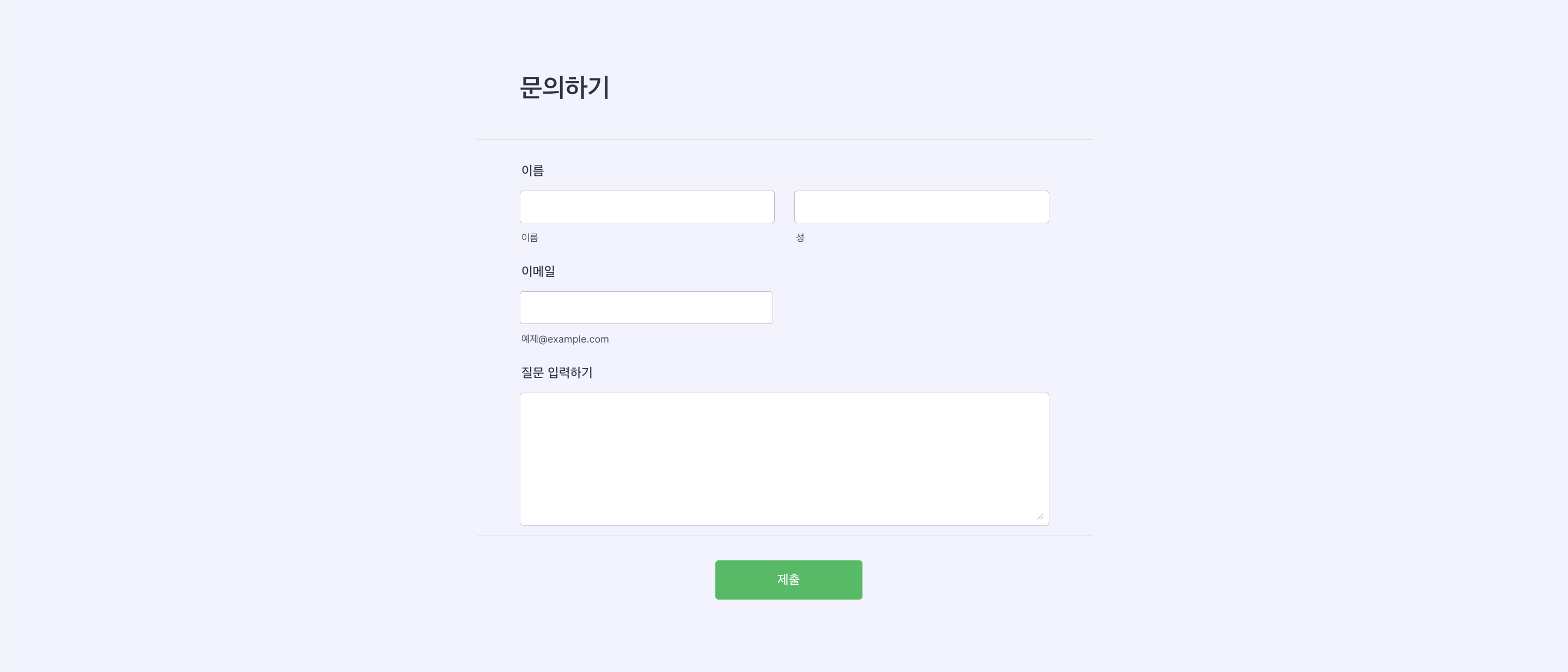Viewport: 1568px width, 672px height.
Task: Click the 문의하기 page heading
Action: 564,88
